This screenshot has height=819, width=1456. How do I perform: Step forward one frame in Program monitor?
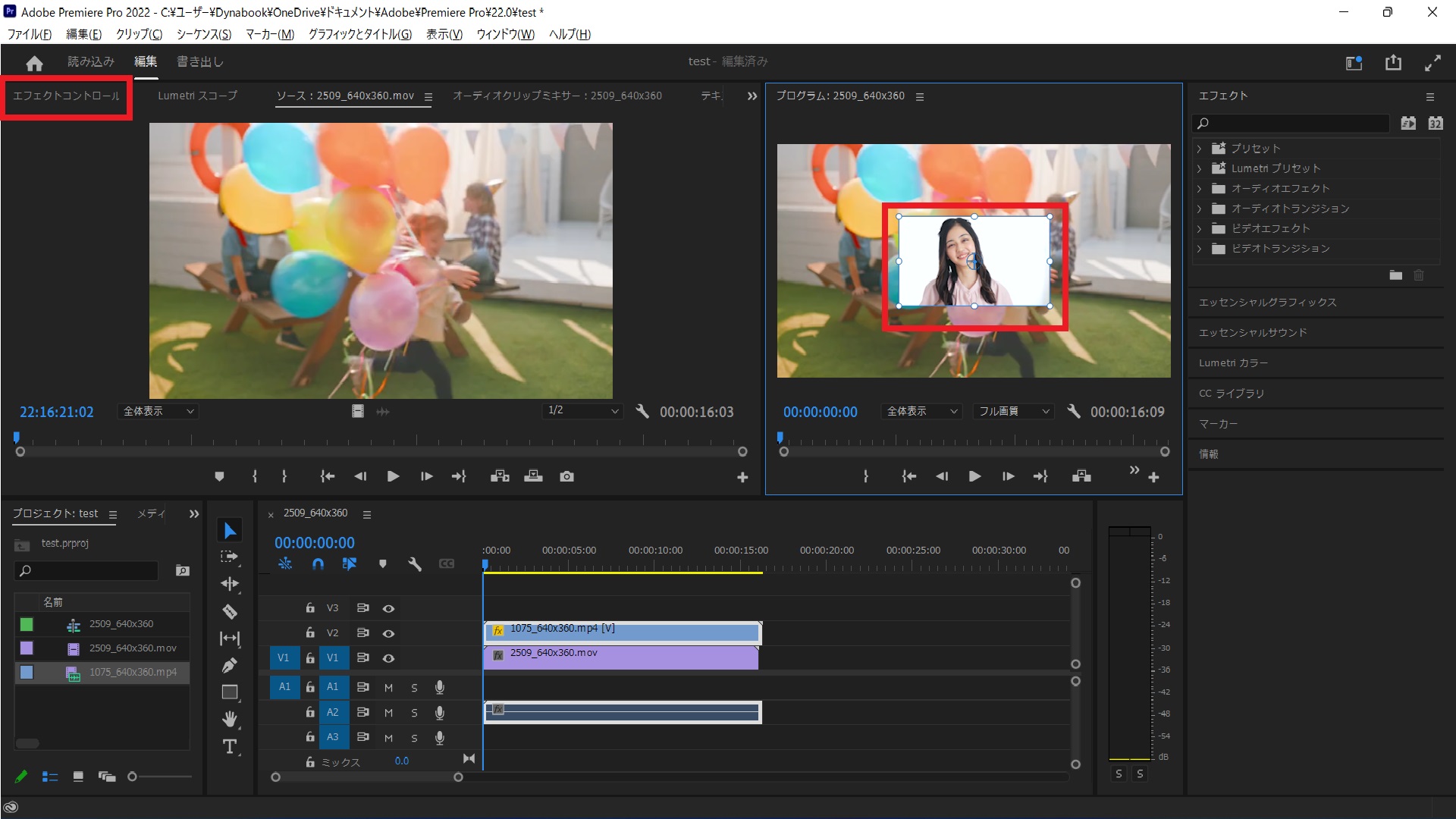click(1008, 476)
